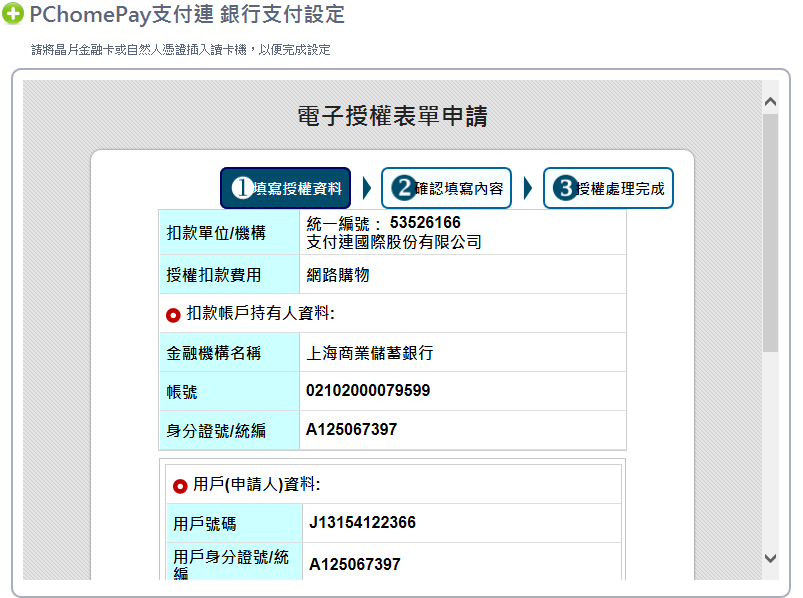Click the card reader instruction text below the title

[181, 50]
